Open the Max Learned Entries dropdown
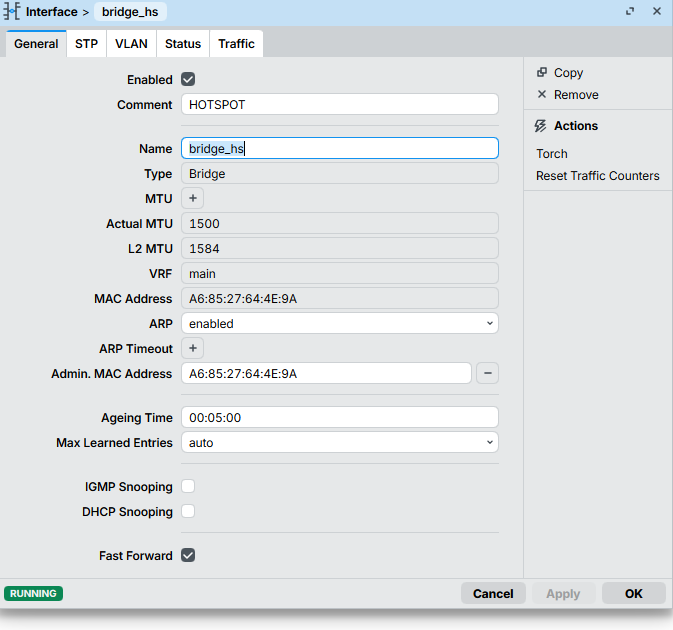The image size is (673, 630). pos(340,442)
